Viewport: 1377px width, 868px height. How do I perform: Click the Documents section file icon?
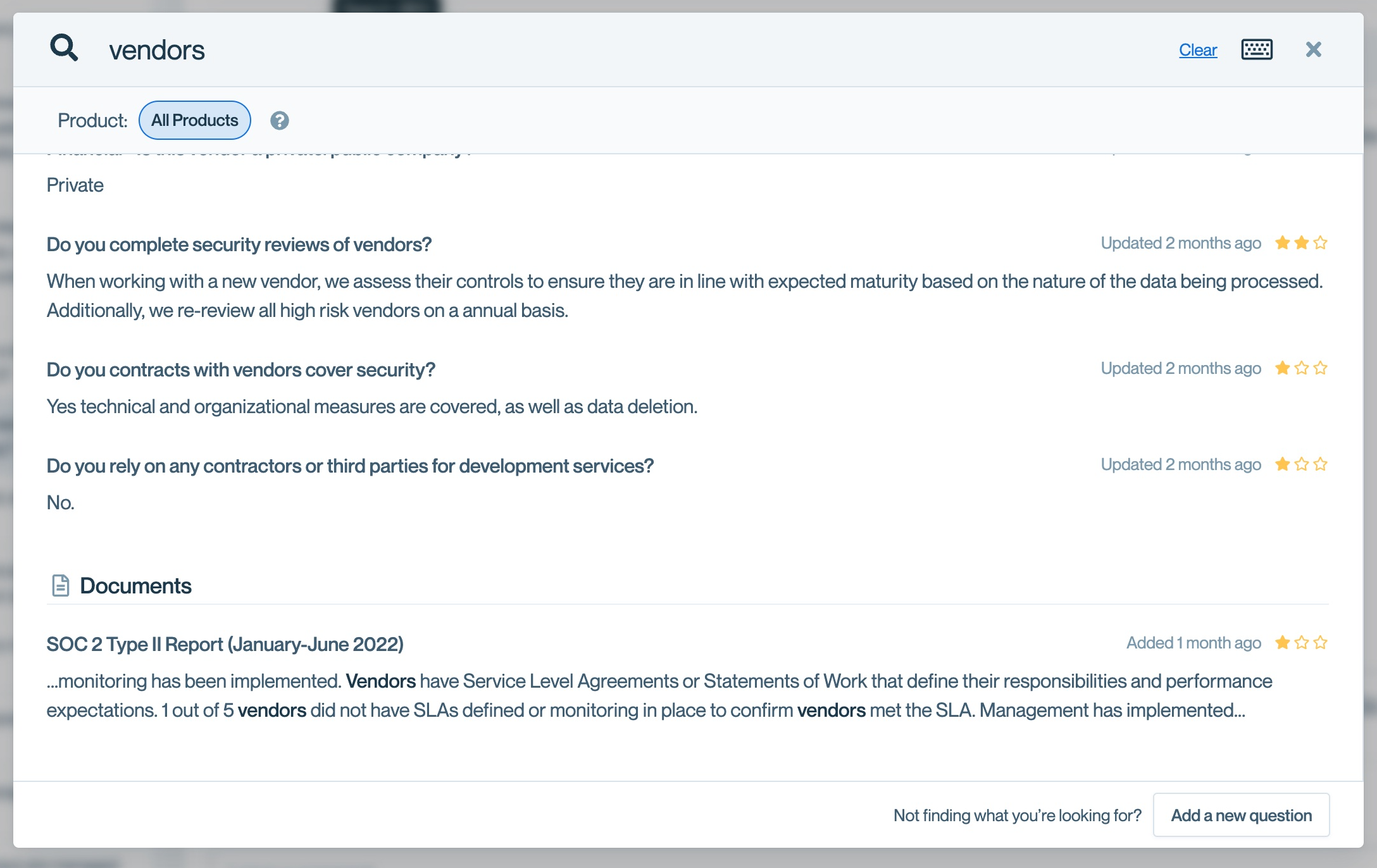click(x=60, y=585)
